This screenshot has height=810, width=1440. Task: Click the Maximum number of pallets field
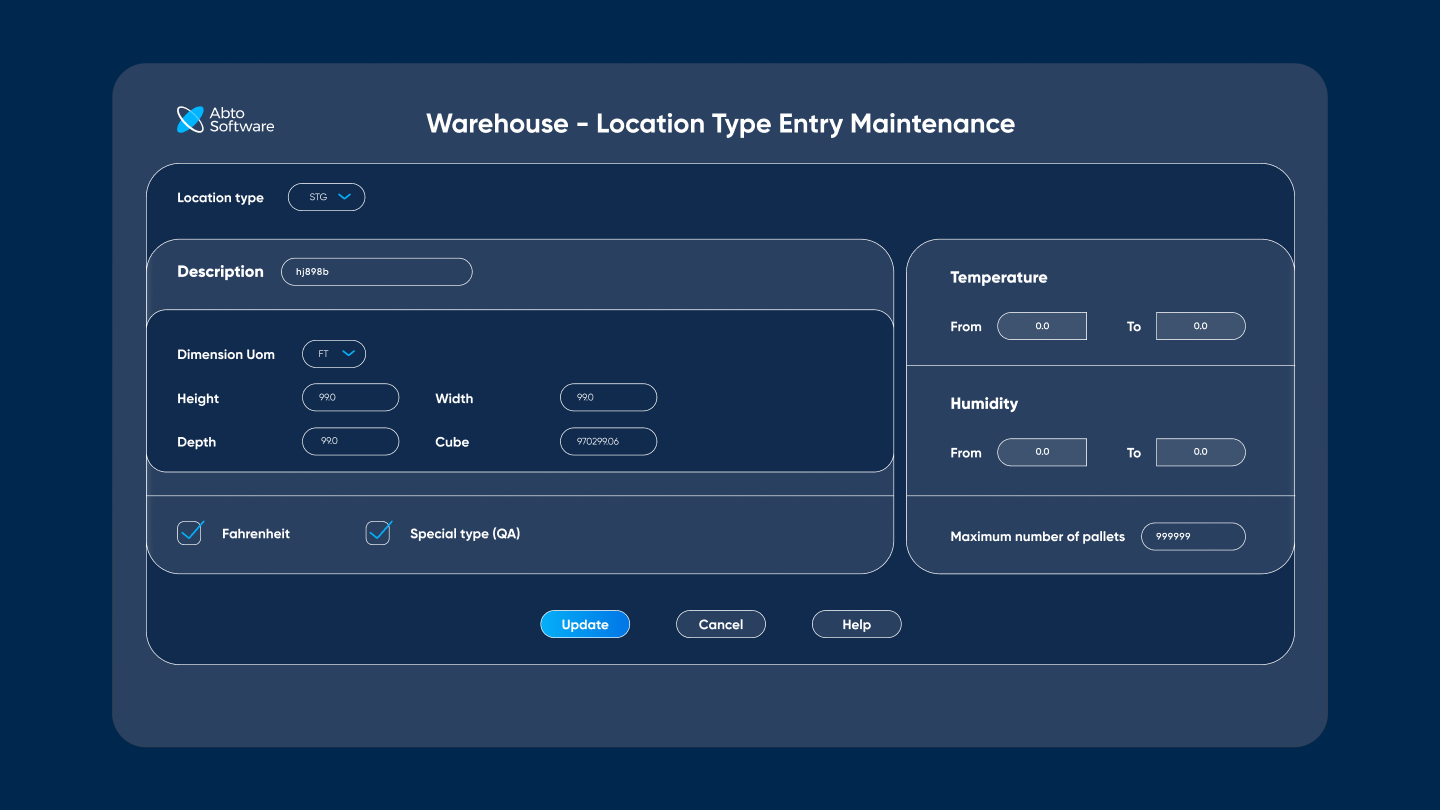point(1193,536)
